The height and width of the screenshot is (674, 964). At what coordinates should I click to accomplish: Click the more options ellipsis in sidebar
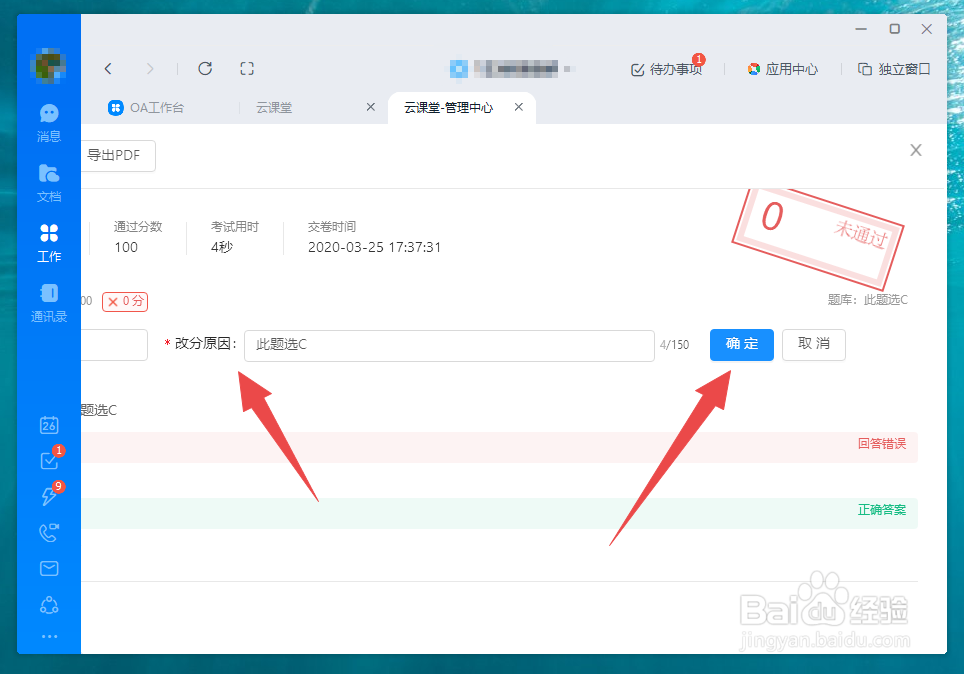pos(48,636)
